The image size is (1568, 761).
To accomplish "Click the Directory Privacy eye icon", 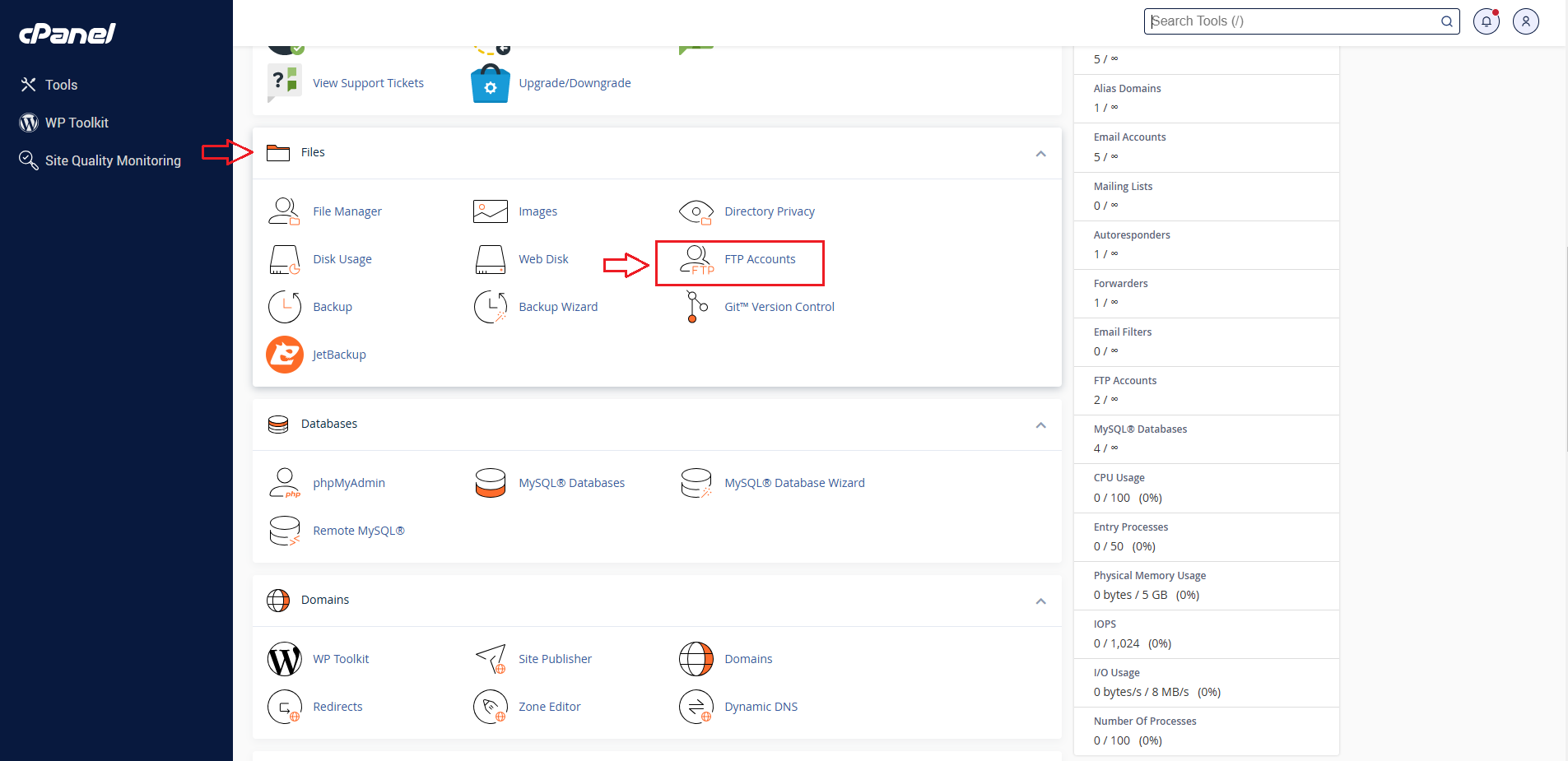I will coord(696,211).
